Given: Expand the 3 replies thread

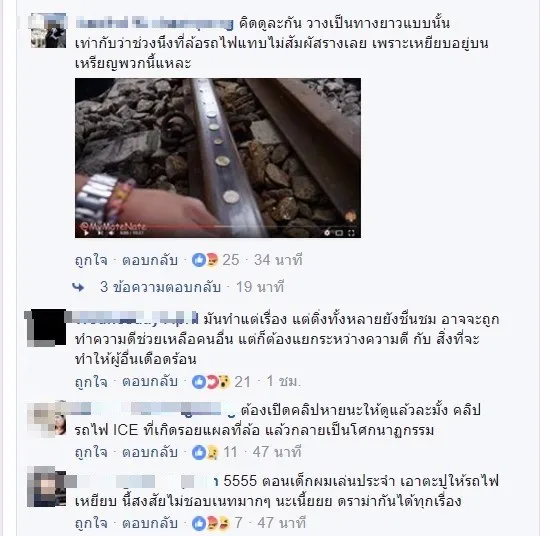Looking at the screenshot, I should 160,287.
